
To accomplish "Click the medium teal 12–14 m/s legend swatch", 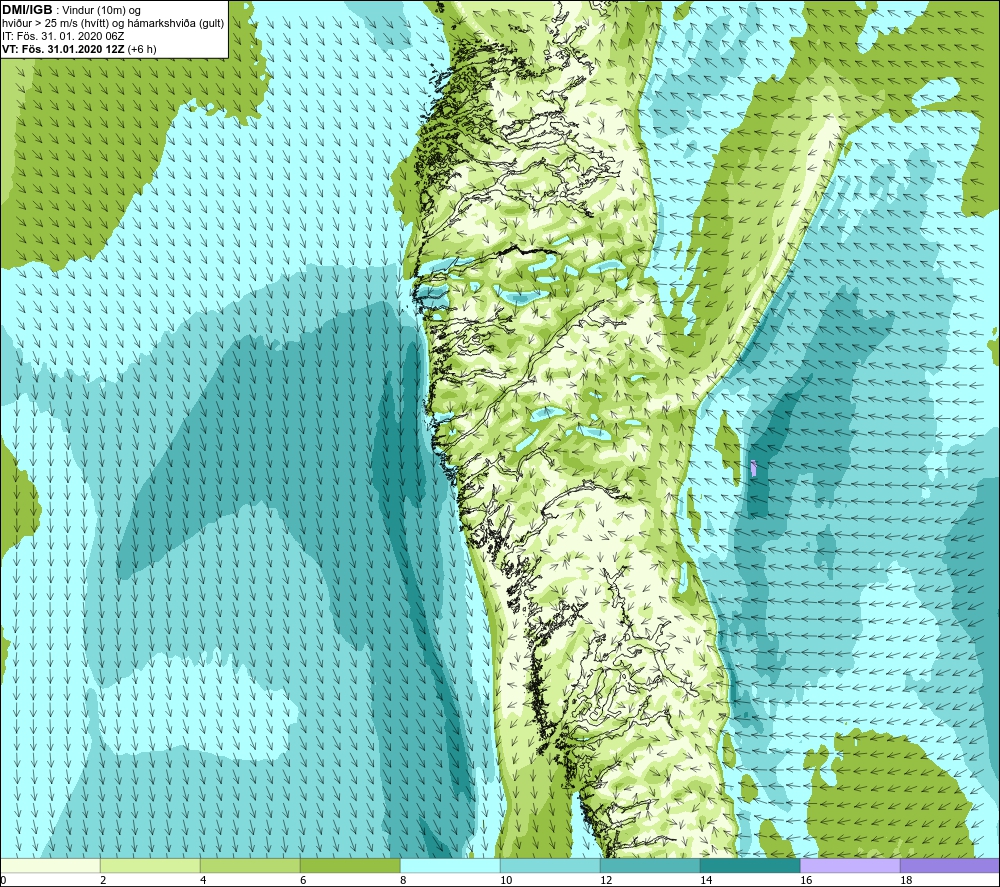I will [x=650, y=865].
